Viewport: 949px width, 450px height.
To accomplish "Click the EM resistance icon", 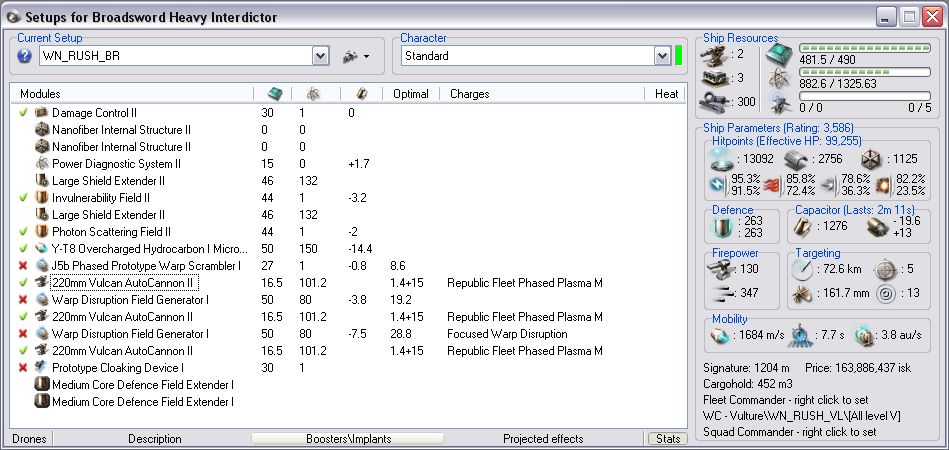I will click(719, 184).
